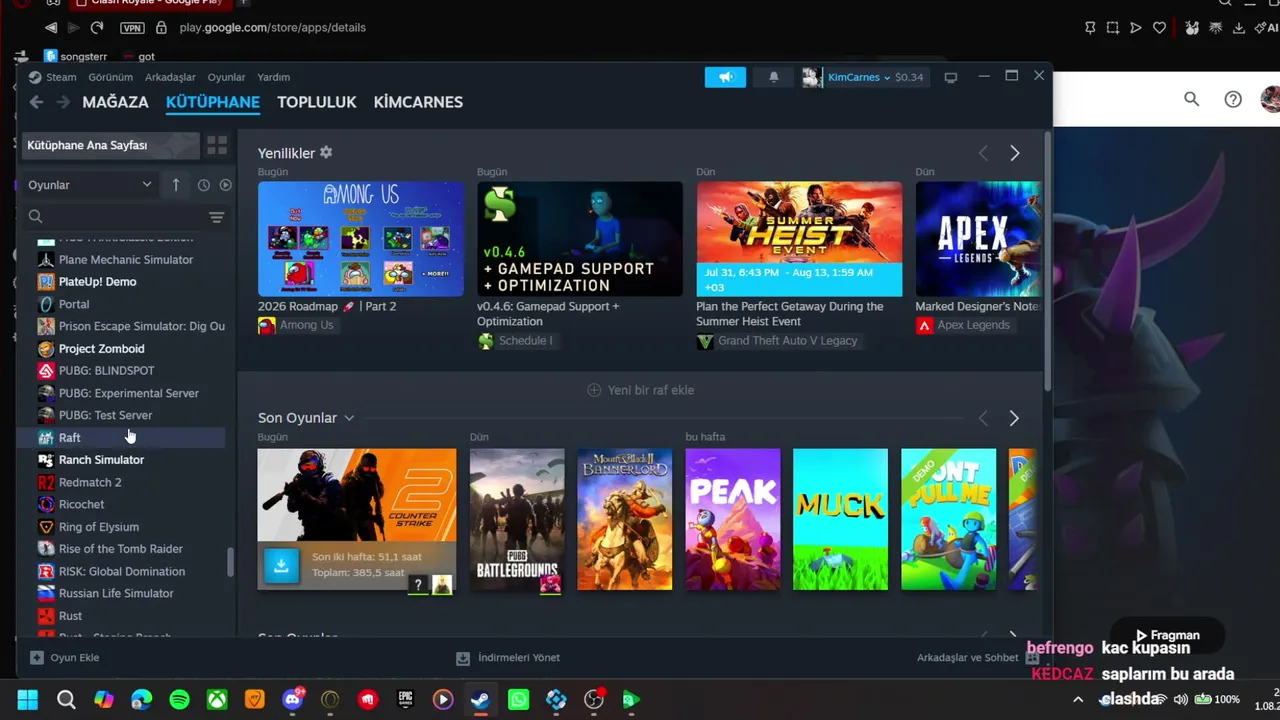Image resolution: width=1280 pixels, height=720 pixels.
Task: Open the Steam announcements megaphone button
Action: (x=725, y=77)
